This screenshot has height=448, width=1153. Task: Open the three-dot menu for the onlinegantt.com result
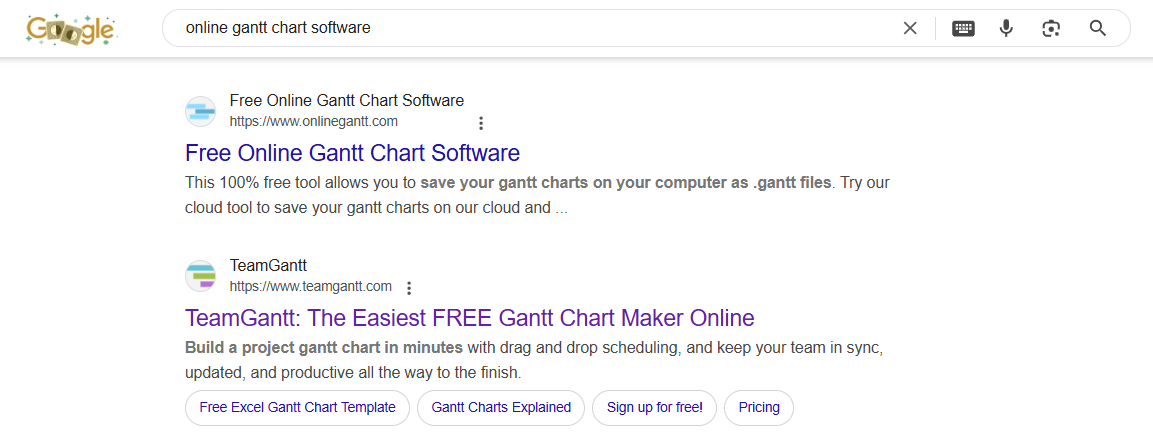tap(481, 123)
